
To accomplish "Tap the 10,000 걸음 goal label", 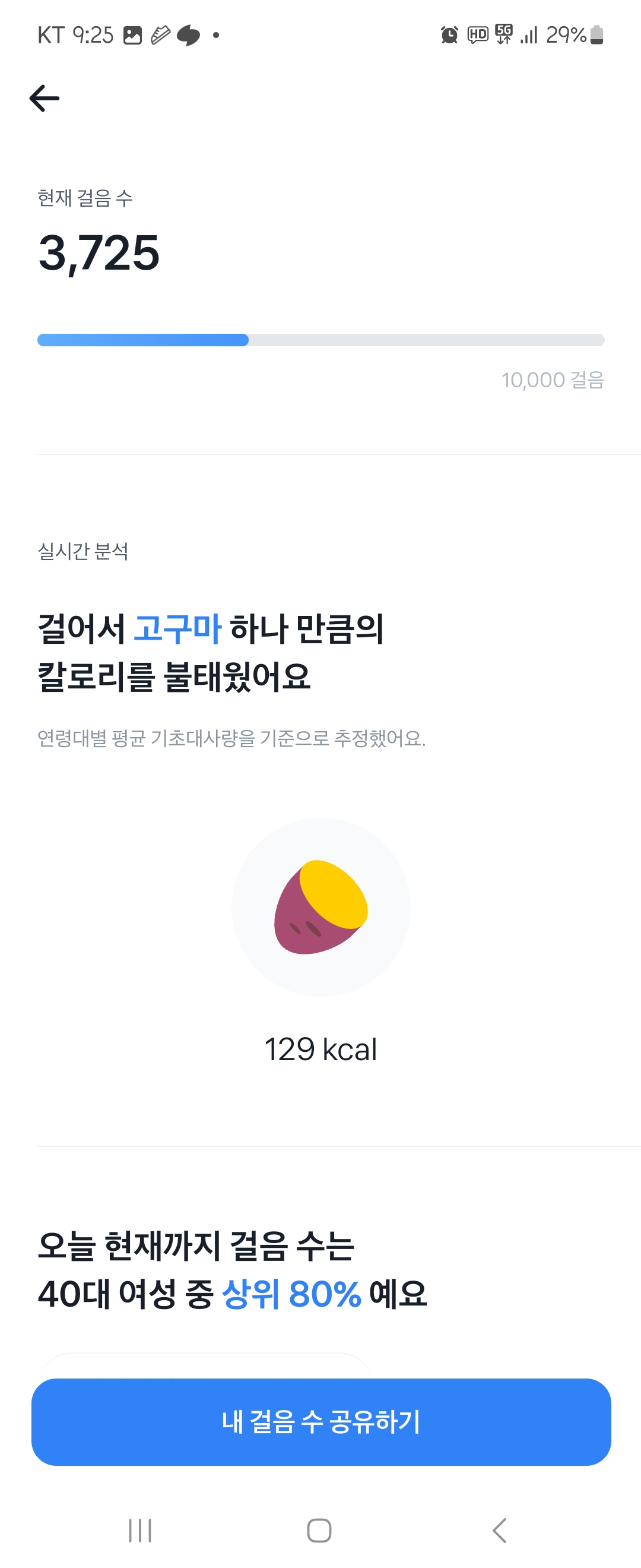I will 552,380.
